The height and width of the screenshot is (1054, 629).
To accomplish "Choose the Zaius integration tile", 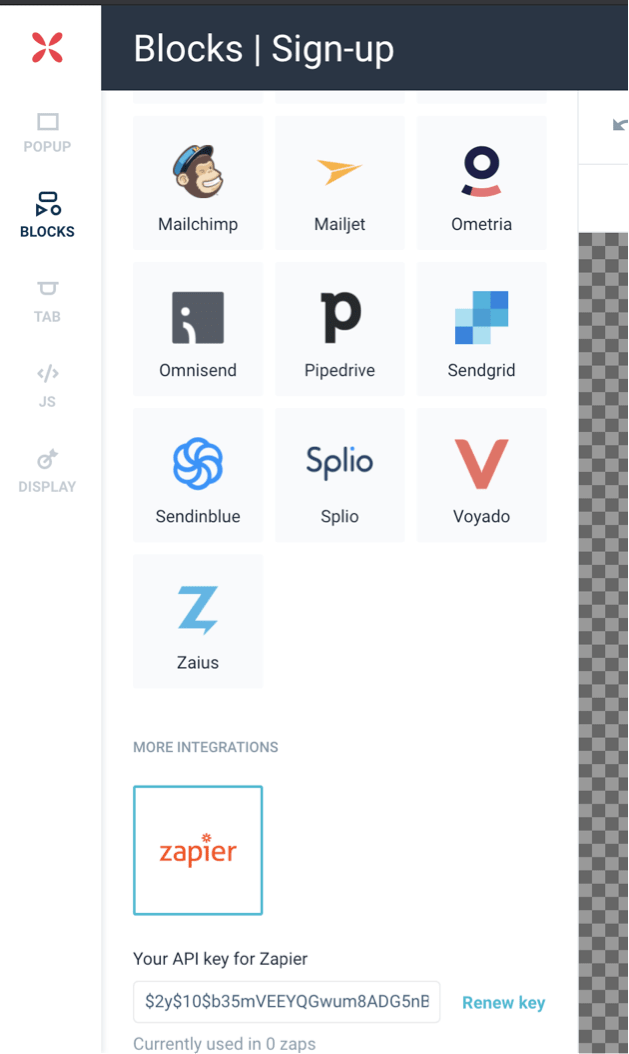I will click(198, 621).
